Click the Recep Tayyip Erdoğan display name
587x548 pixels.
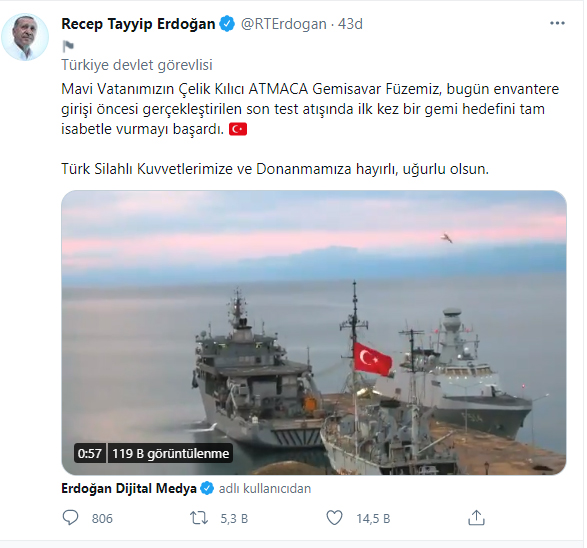138,24
